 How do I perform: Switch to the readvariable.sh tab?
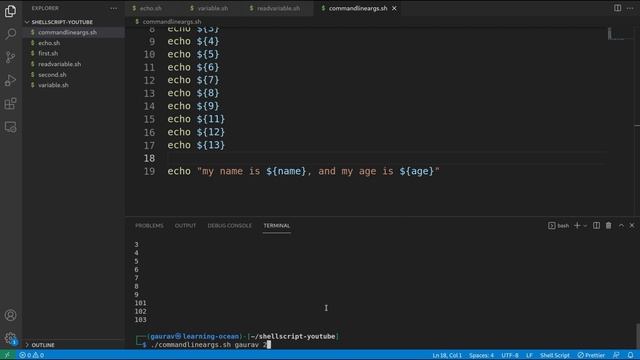tap(278, 8)
